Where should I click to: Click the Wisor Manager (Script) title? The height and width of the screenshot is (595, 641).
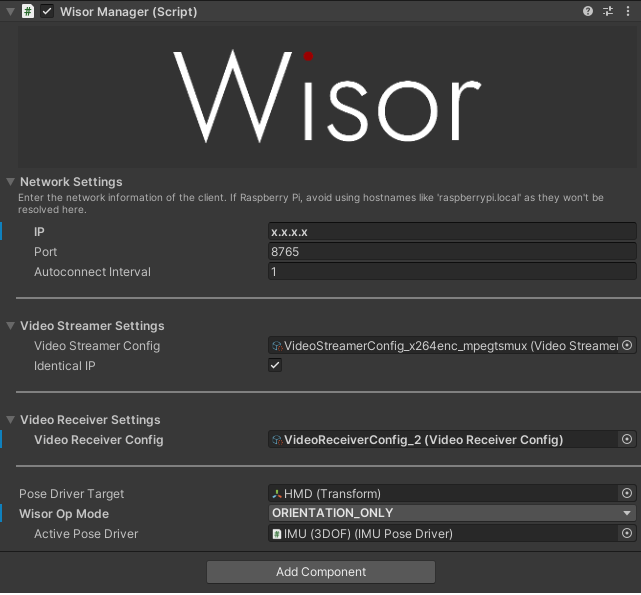(128, 11)
